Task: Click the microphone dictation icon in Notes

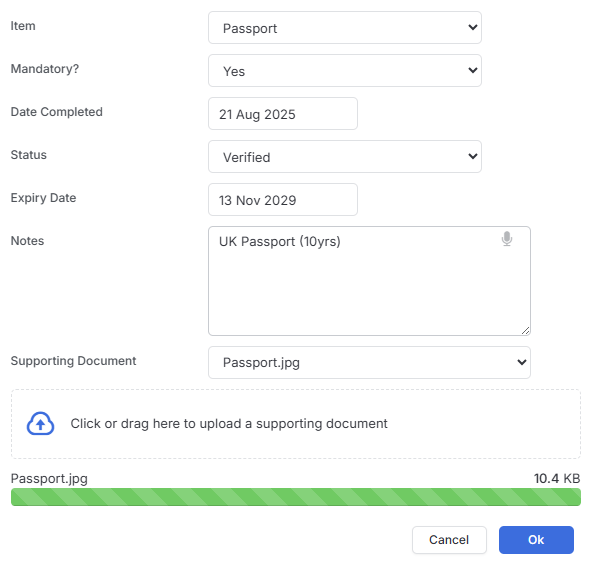Action: pos(507,239)
